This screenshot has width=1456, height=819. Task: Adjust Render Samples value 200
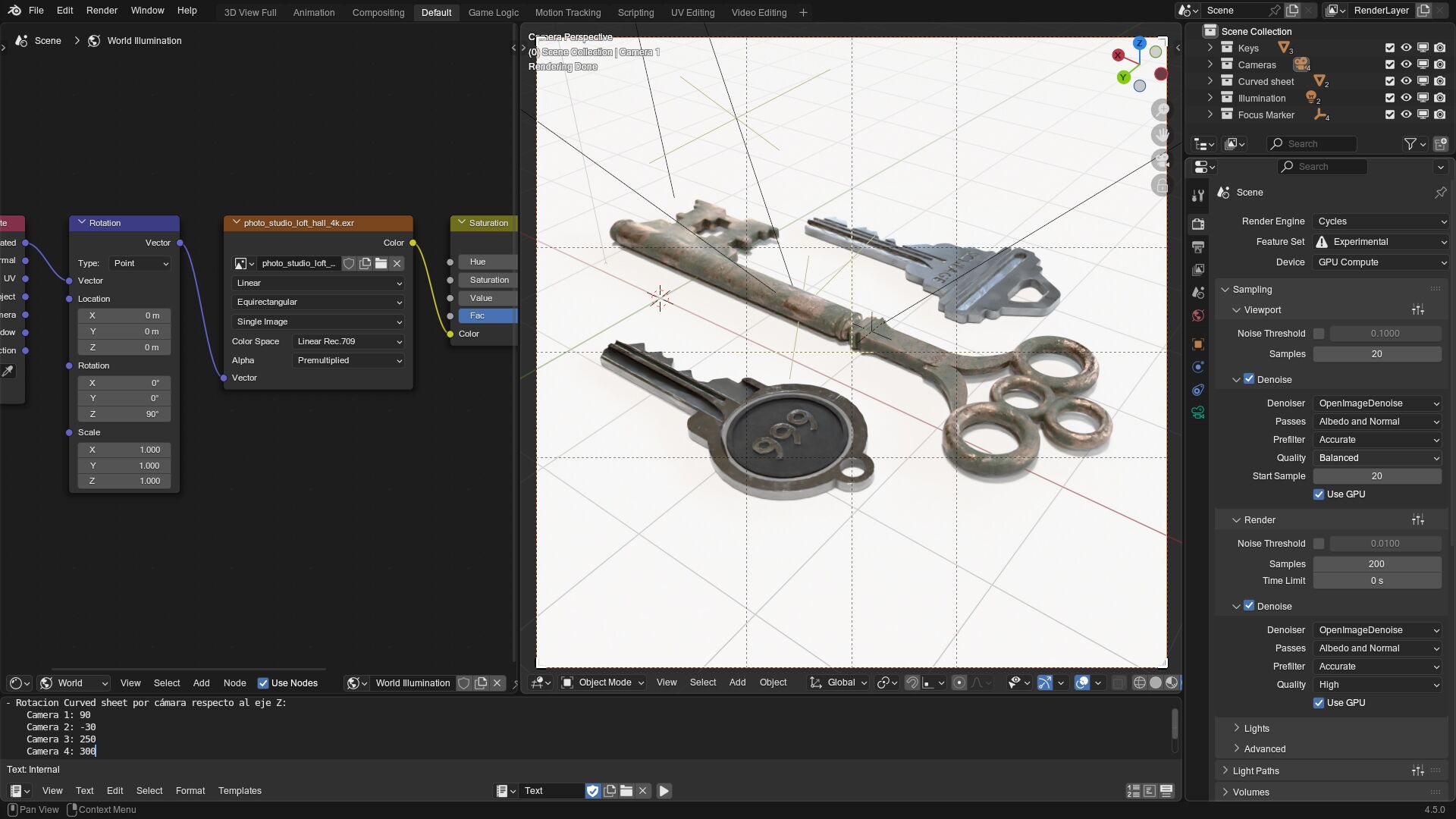click(x=1377, y=564)
